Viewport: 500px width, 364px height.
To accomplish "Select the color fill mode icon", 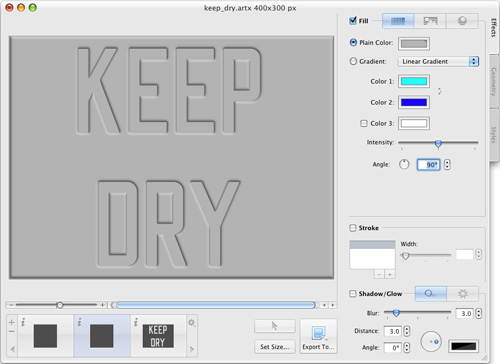I will tap(398, 21).
